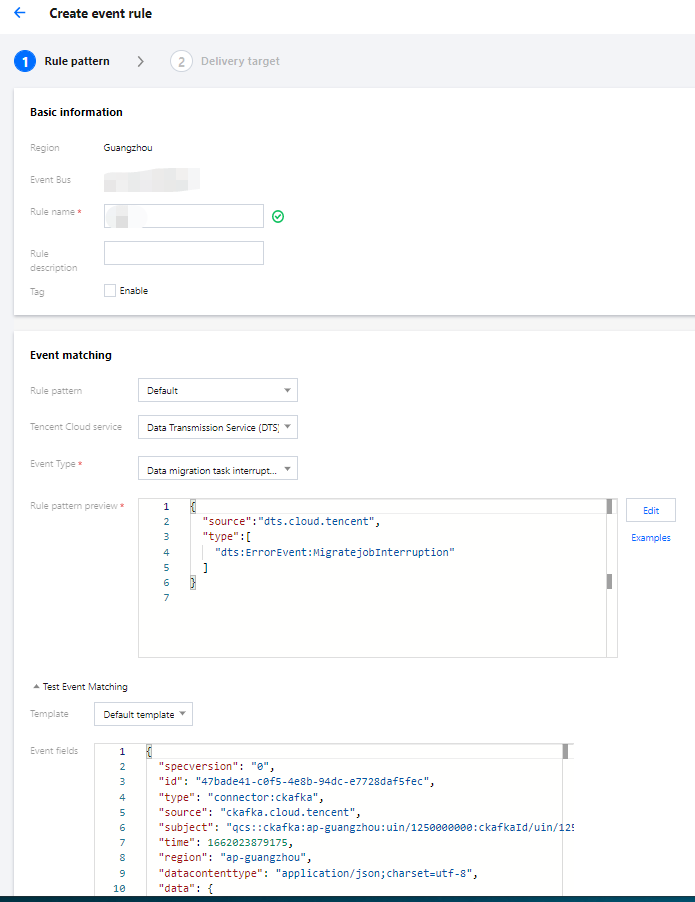Click the Event fields editor scrollbar
695x902 pixels.
click(565, 751)
